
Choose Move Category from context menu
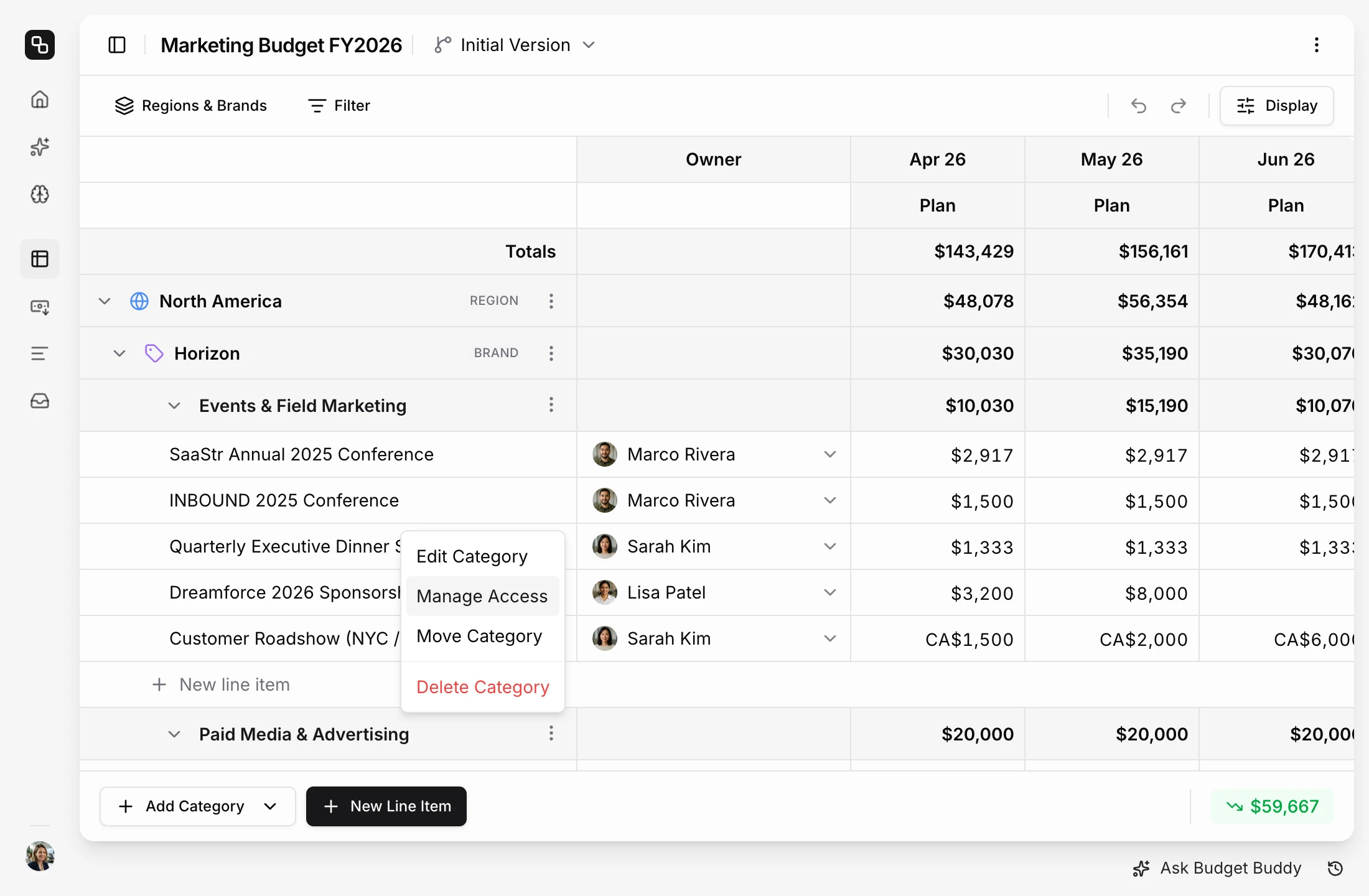483,636
